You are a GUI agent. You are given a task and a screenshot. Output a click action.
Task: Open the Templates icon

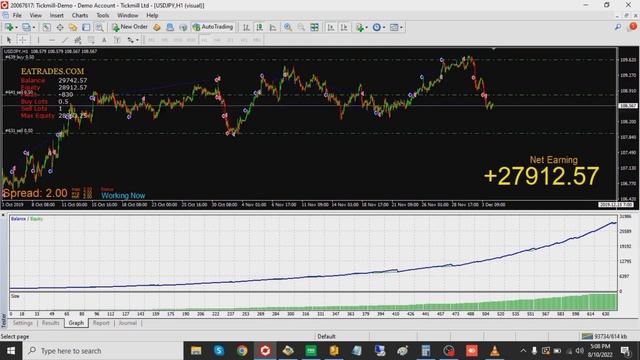click(x=394, y=27)
